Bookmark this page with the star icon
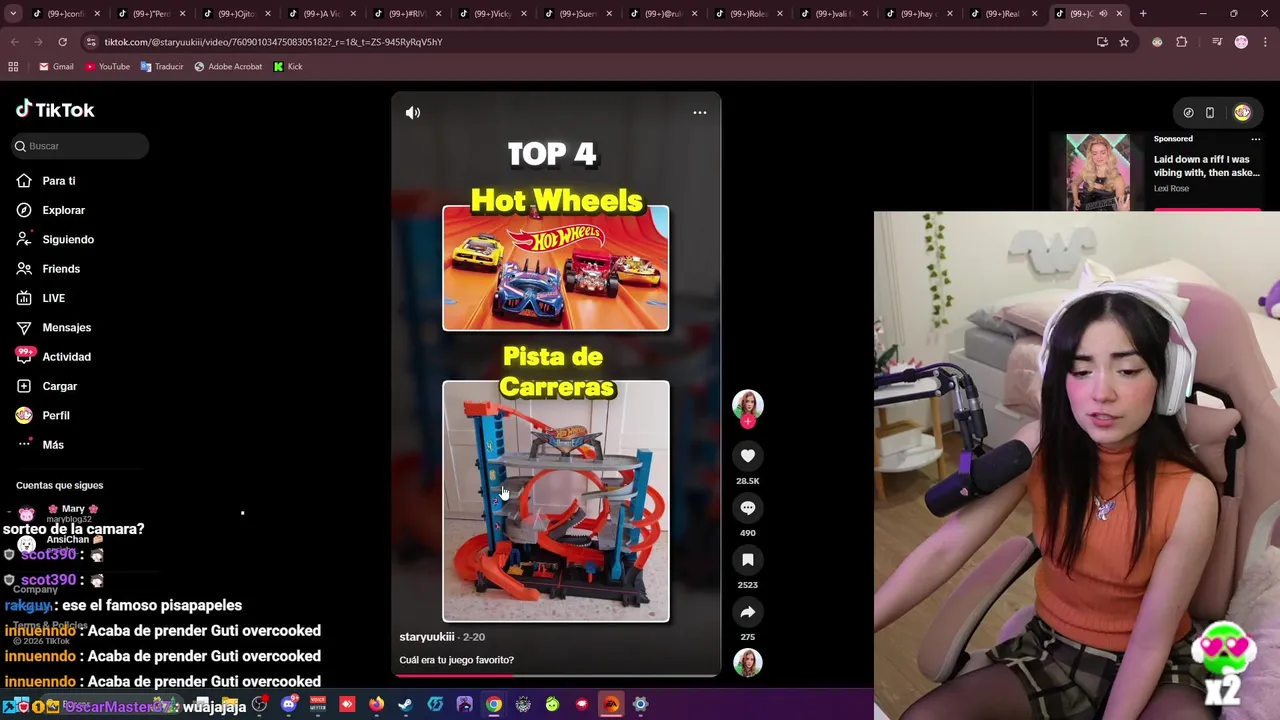This screenshot has height=720, width=1280. tap(1124, 42)
